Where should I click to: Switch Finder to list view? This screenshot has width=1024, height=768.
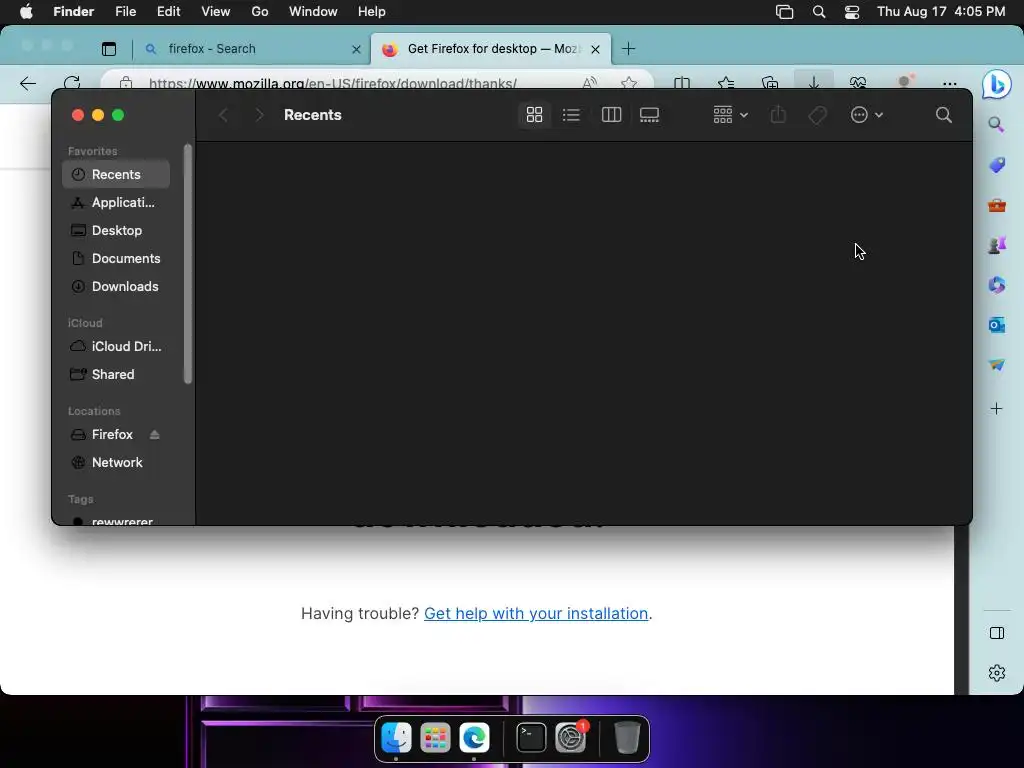pos(571,115)
